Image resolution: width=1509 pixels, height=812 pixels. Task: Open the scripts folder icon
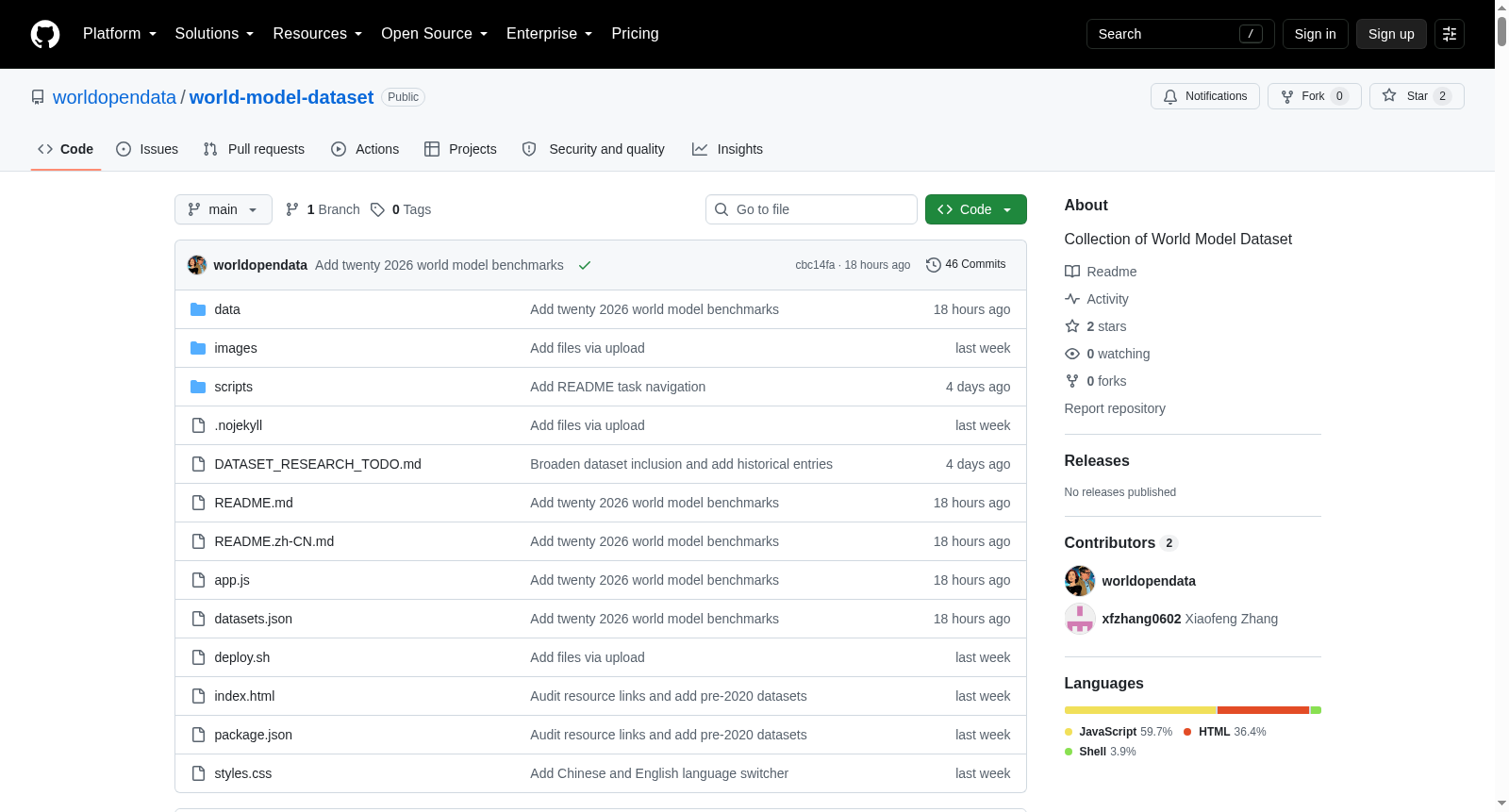[x=198, y=387]
